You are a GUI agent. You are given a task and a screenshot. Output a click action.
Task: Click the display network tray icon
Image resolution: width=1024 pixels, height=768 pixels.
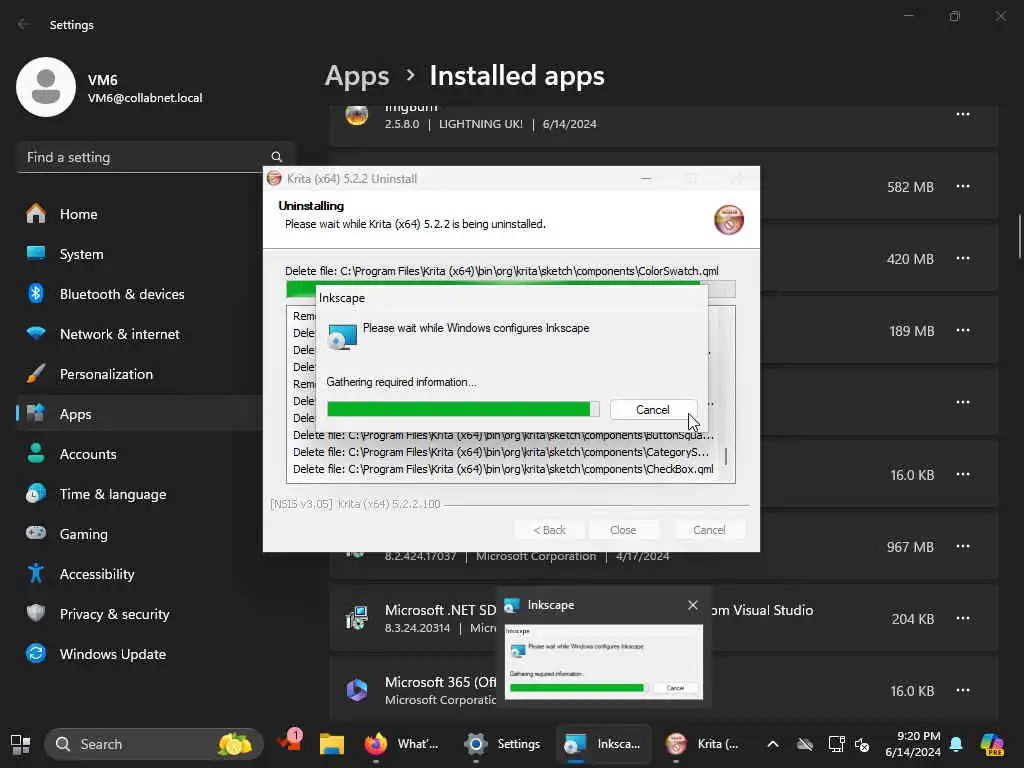(836, 744)
